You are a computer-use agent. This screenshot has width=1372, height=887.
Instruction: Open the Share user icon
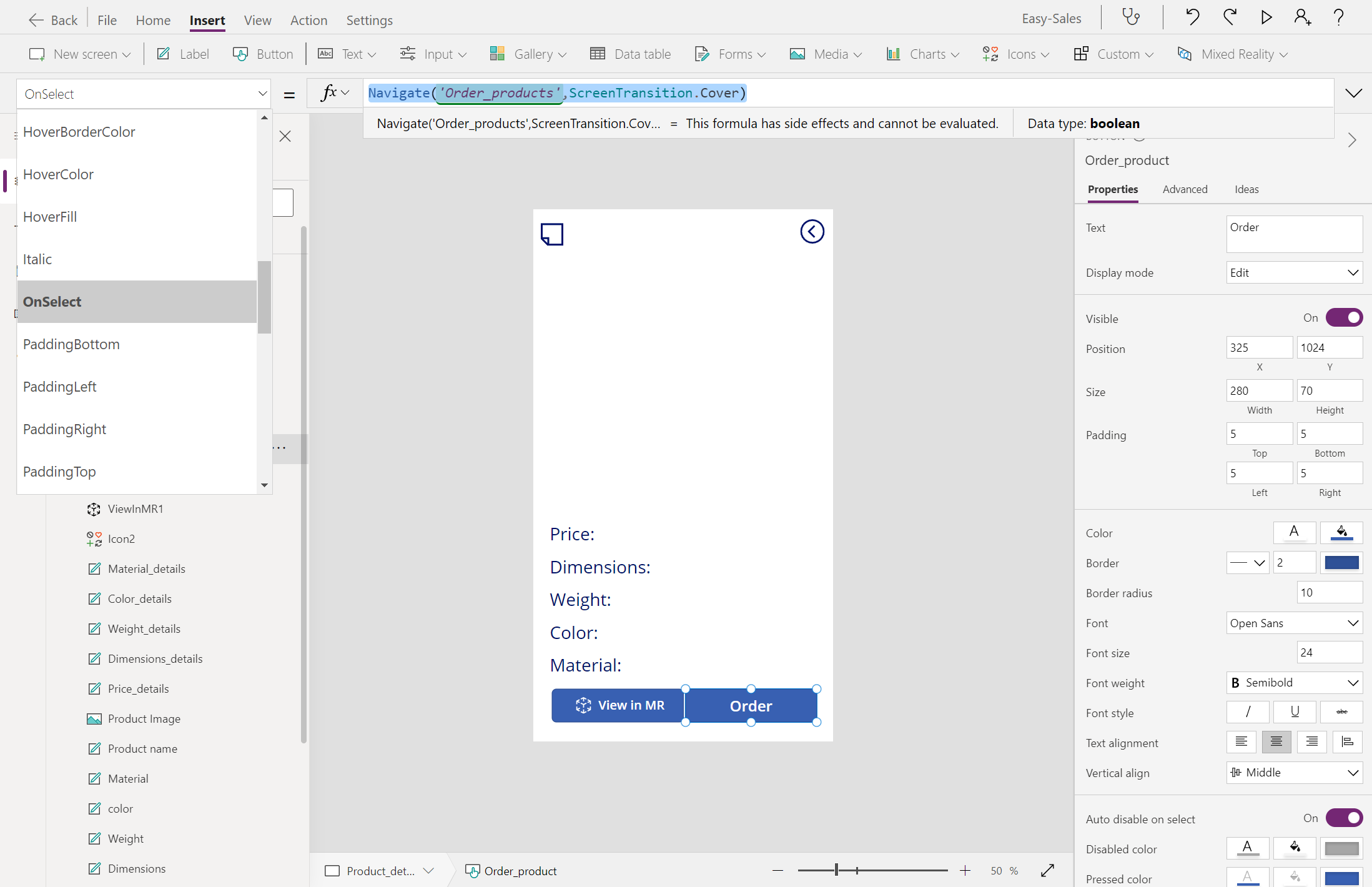click(x=1302, y=17)
